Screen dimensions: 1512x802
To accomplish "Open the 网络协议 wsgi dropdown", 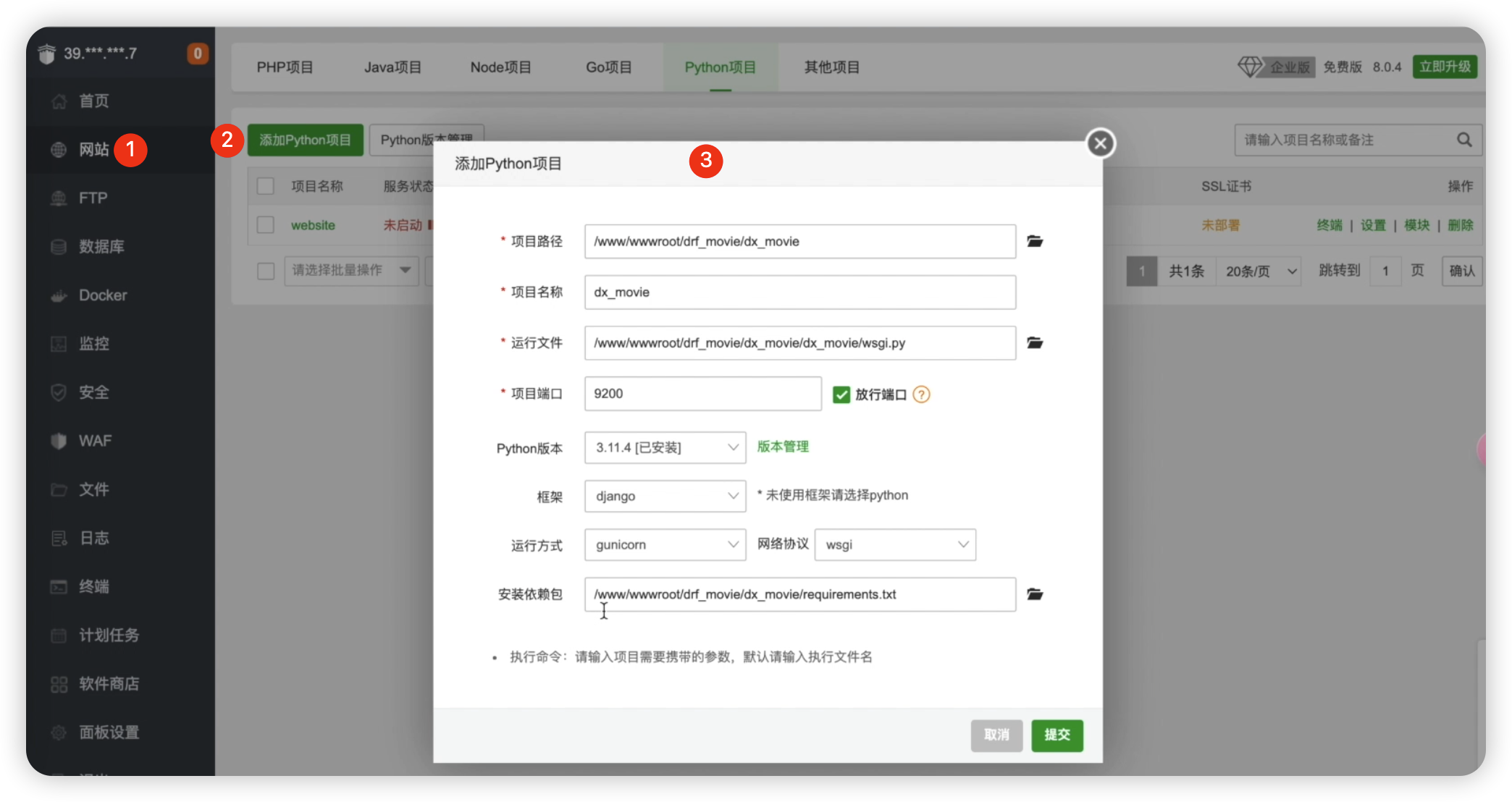I will coord(895,544).
